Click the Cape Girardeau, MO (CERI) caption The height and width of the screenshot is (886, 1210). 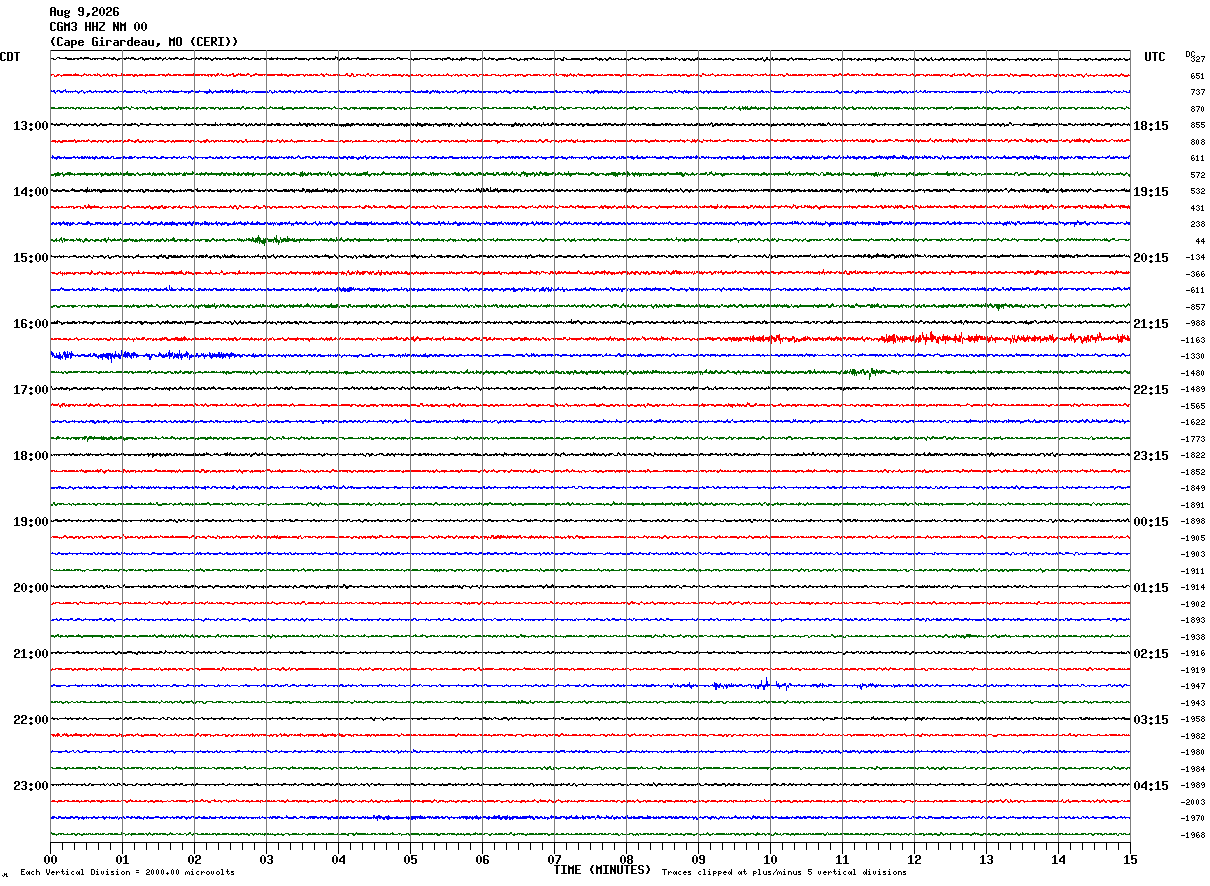pyautogui.click(x=144, y=42)
